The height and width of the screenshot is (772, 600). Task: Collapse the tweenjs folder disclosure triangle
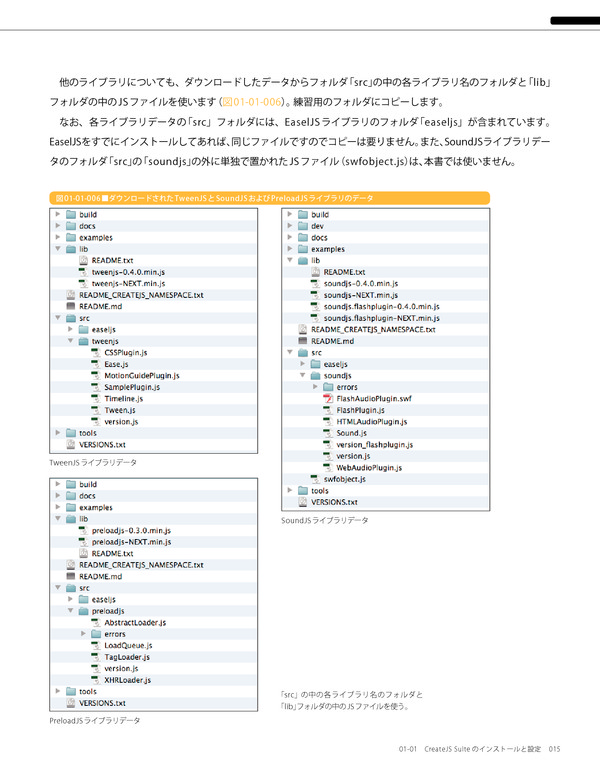[x=70, y=341]
